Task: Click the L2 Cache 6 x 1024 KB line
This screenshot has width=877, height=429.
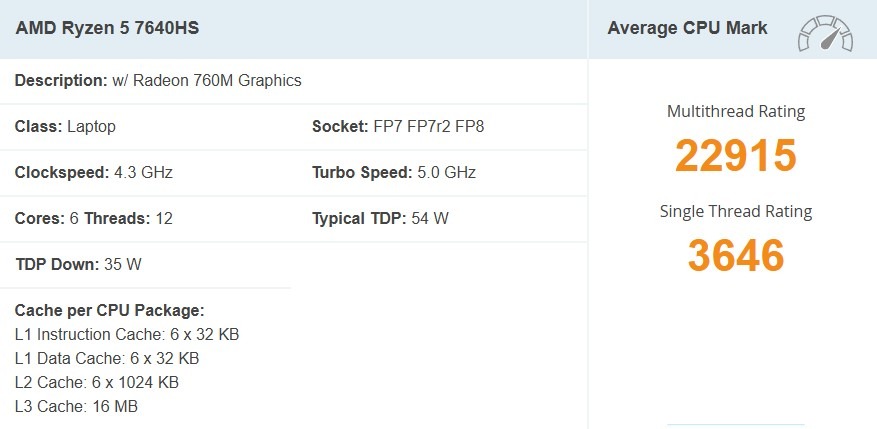Action: coord(97,382)
